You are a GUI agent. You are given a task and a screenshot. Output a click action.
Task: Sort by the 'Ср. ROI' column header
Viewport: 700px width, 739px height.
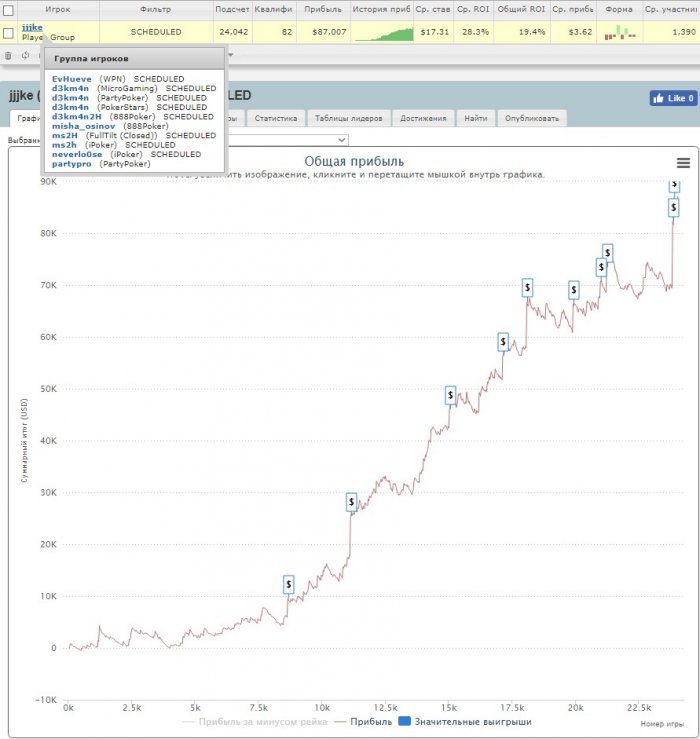point(473,9)
